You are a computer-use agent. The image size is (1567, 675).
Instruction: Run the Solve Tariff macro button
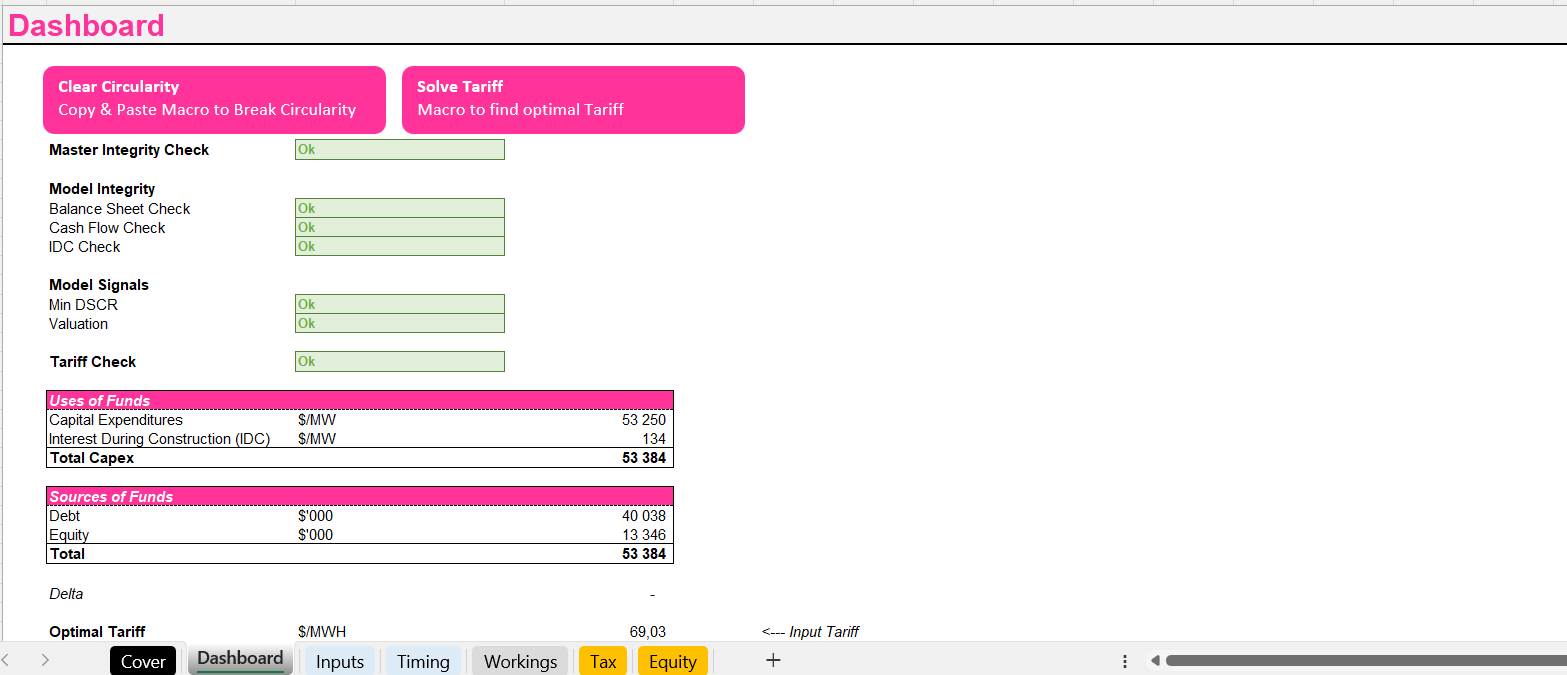[x=573, y=99]
